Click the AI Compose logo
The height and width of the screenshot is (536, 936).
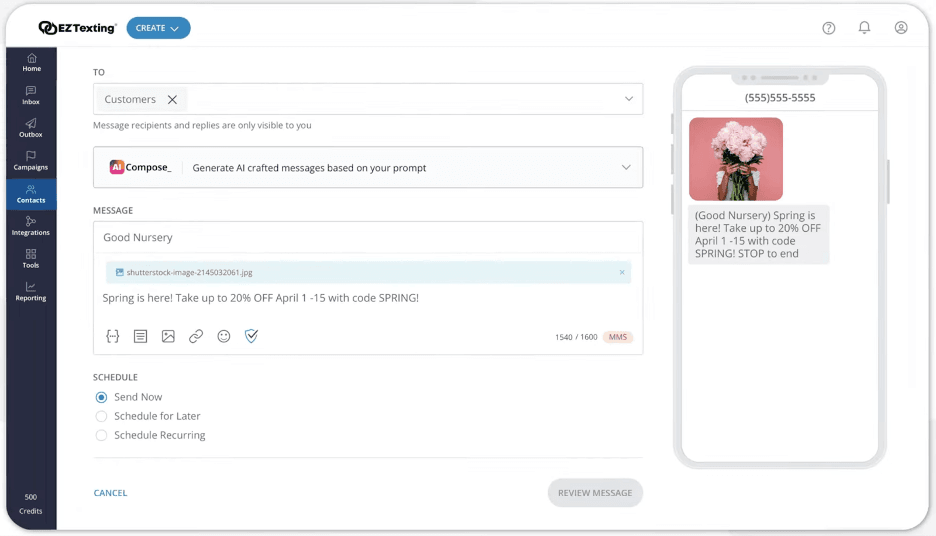tap(140, 167)
